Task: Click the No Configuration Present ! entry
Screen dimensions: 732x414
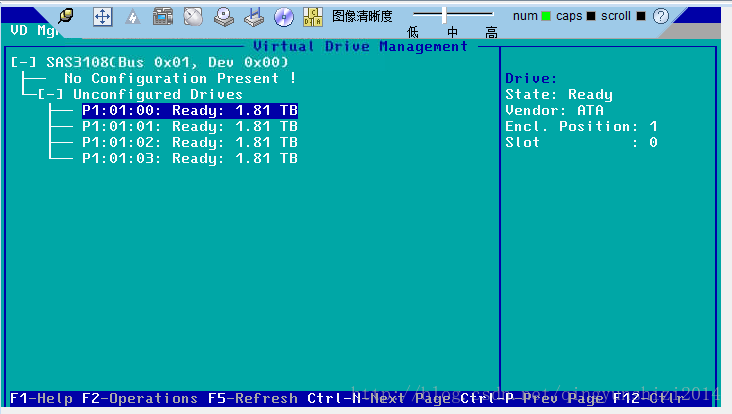Action: coord(180,78)
